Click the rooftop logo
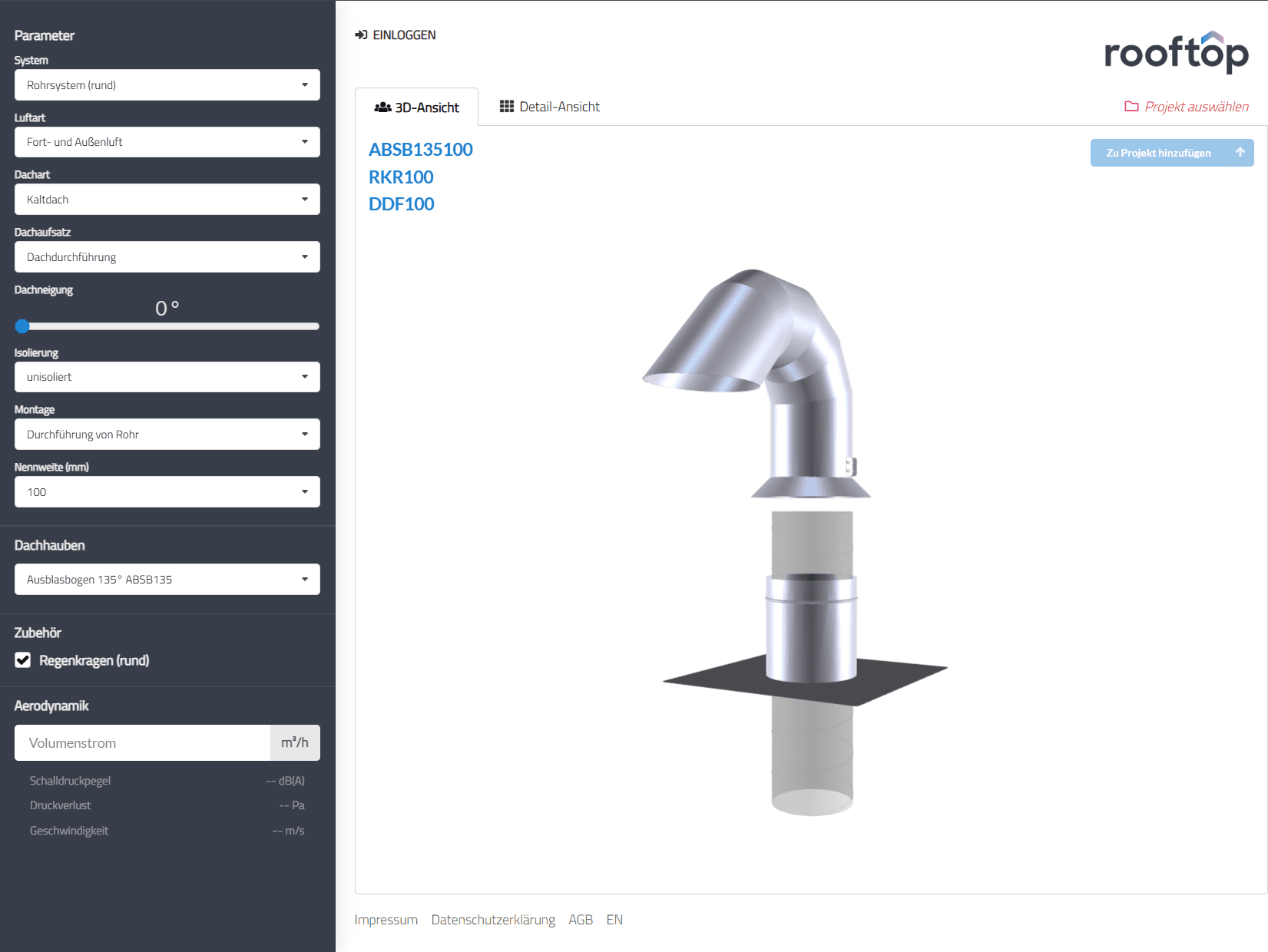This screenshot has width=1268, height=952. [1176, 52]
